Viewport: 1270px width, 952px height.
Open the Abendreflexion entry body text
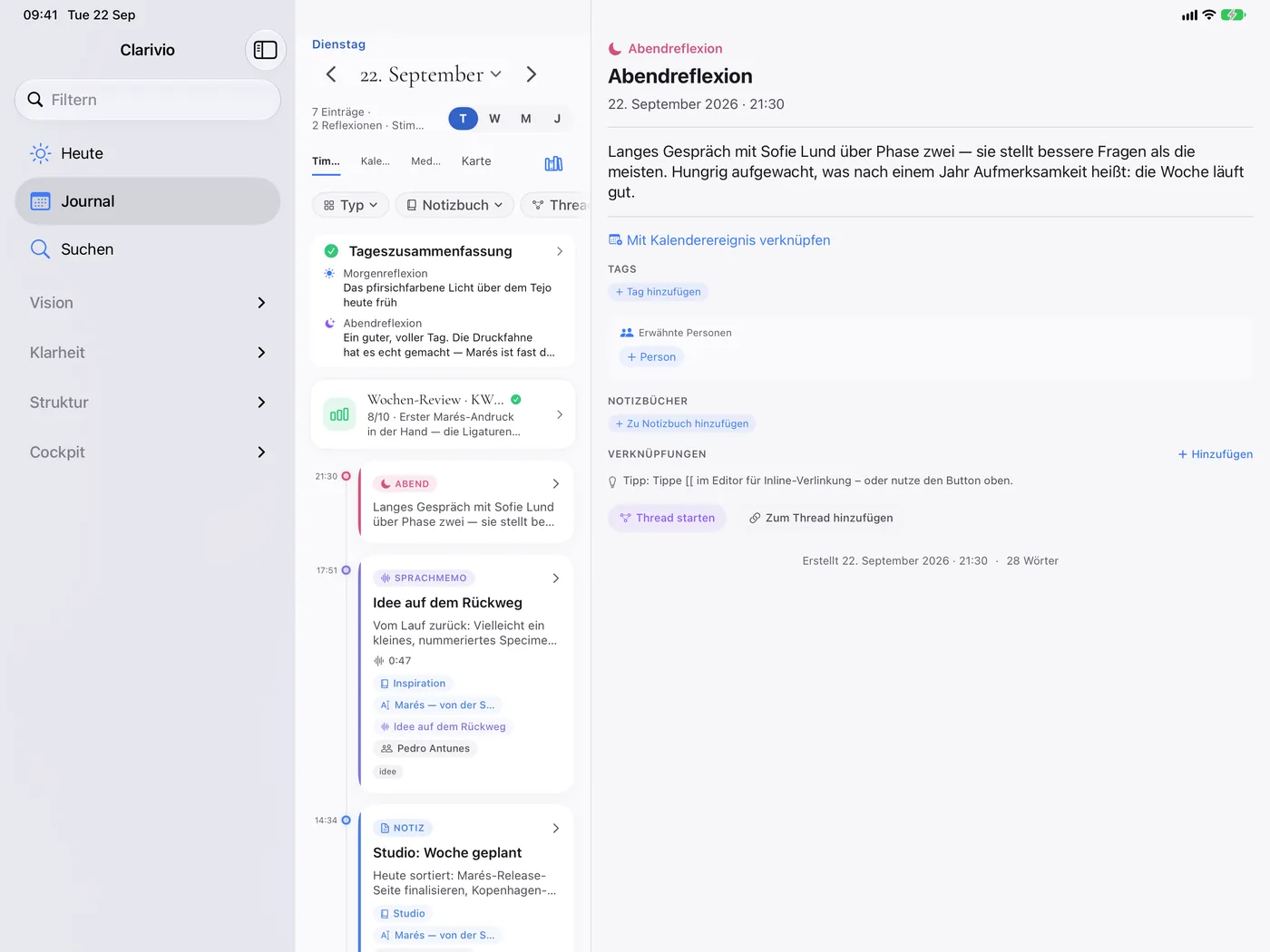(925, 171)
